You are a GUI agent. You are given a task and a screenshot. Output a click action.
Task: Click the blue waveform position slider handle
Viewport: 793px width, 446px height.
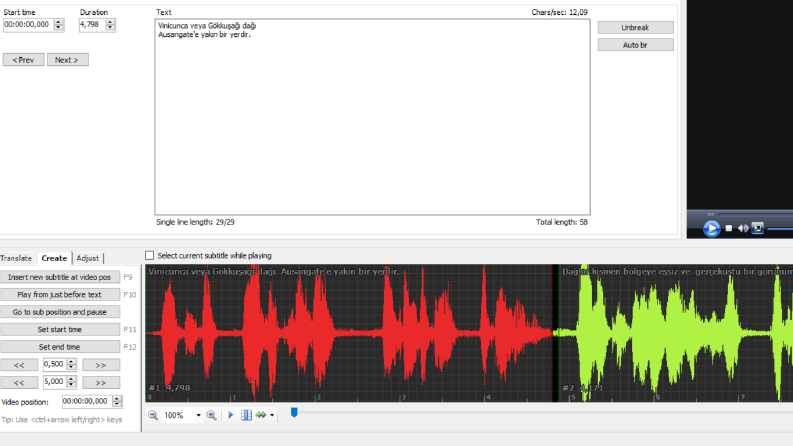click(x=294, y=413)
